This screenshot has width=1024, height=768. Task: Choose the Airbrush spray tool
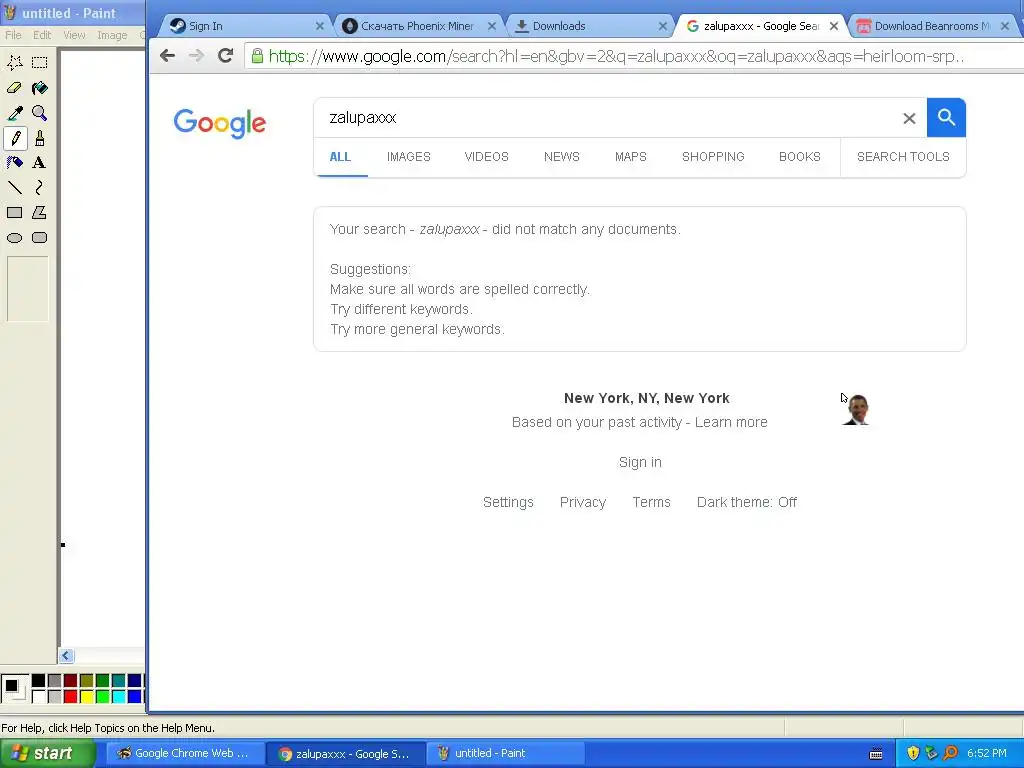pyautogui.click(x=14, y=163)
